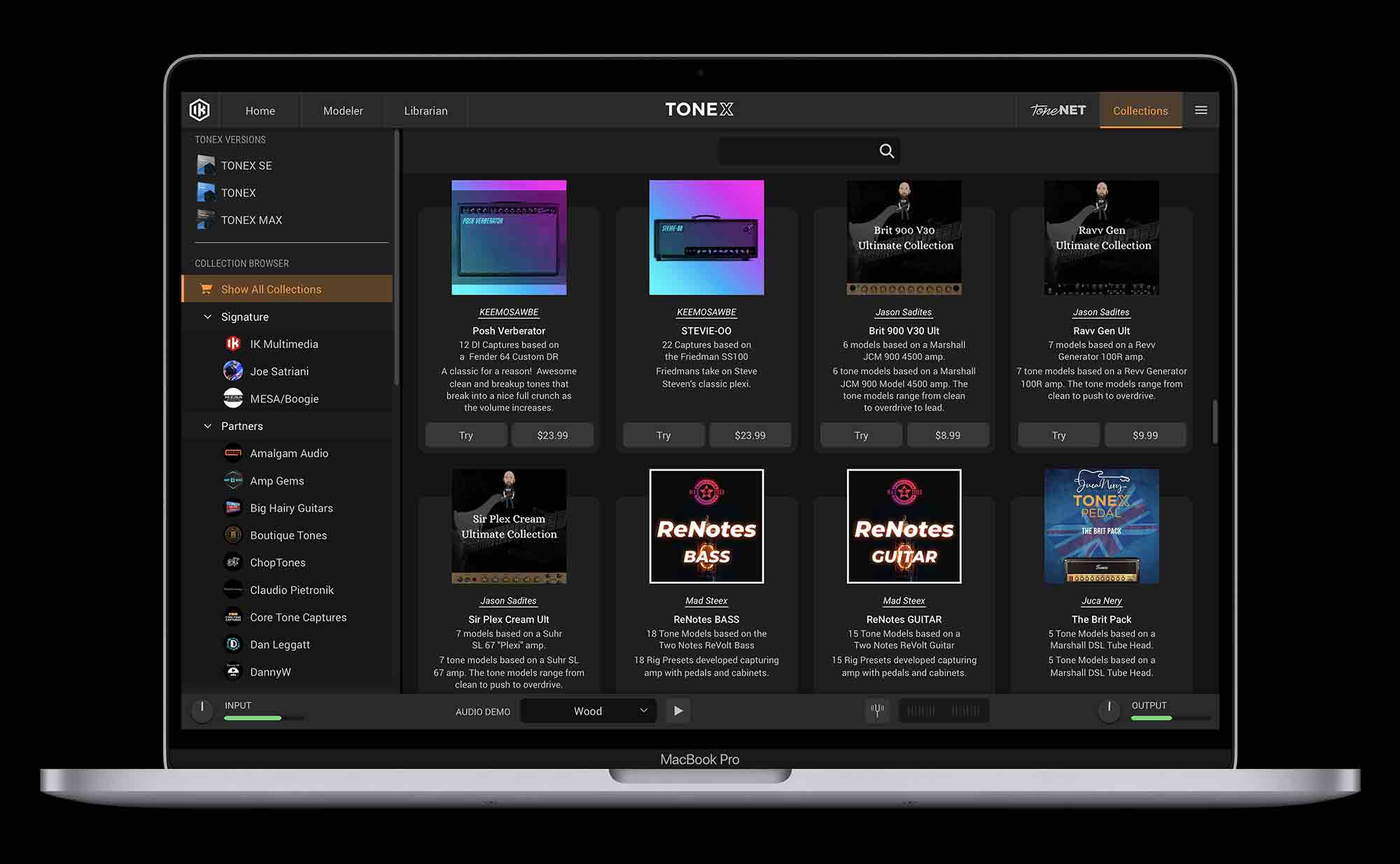Screen dimensions: 1400x864
Task: Try the Ravv Gen Ult collection
Action: [1058, 435]
